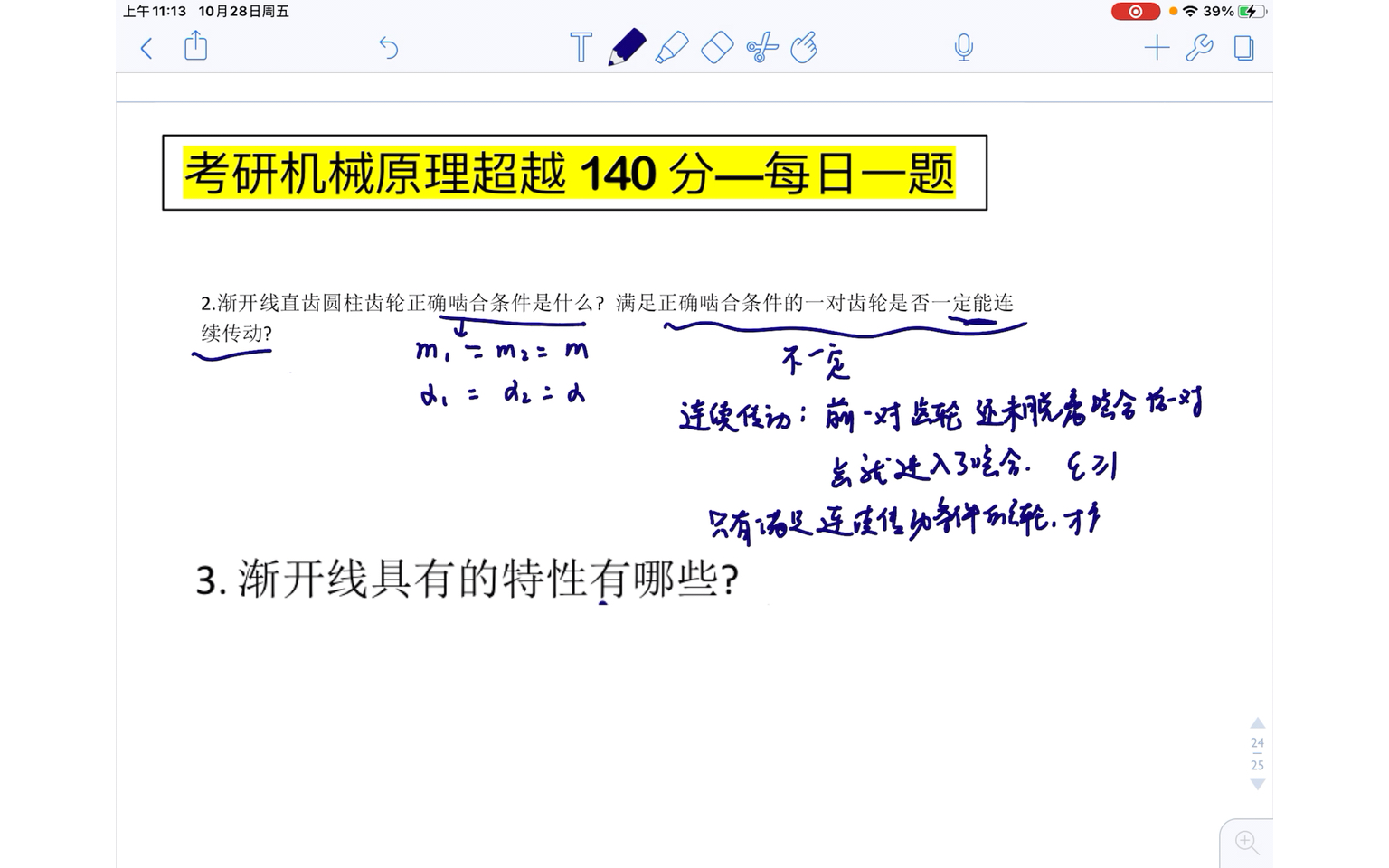1389x868 pixels.
Task: Tap the Wi-Fi status icon
Action: point(1190,12)
